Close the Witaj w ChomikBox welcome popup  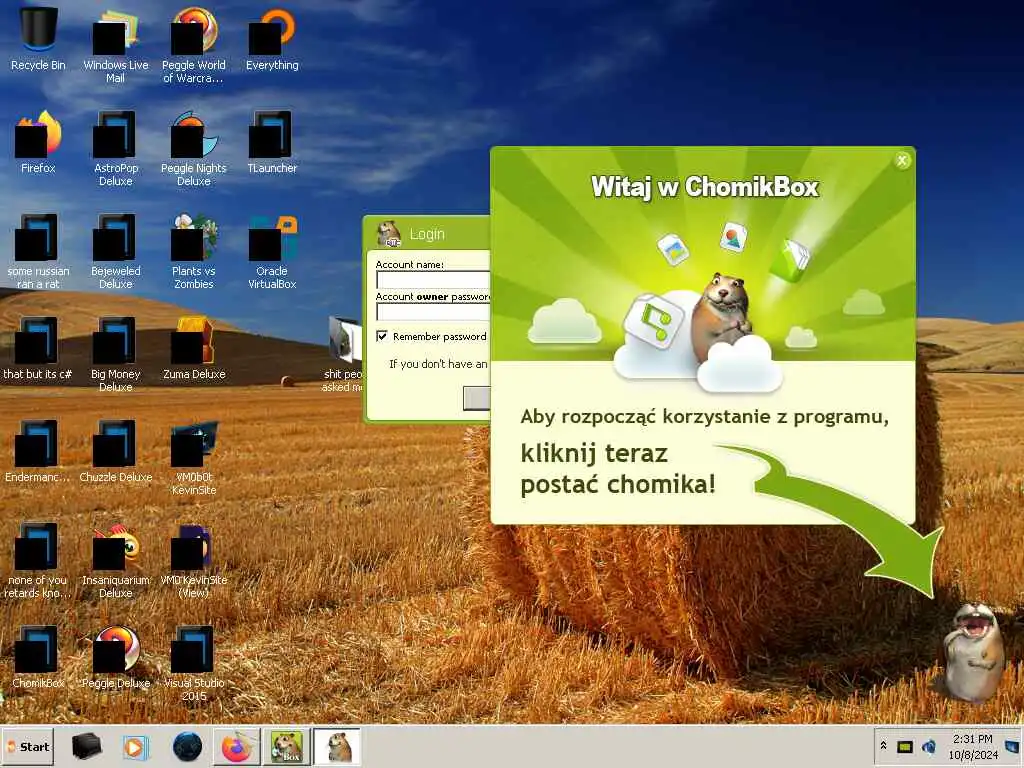pyautogui.click(x=902, y=161)
